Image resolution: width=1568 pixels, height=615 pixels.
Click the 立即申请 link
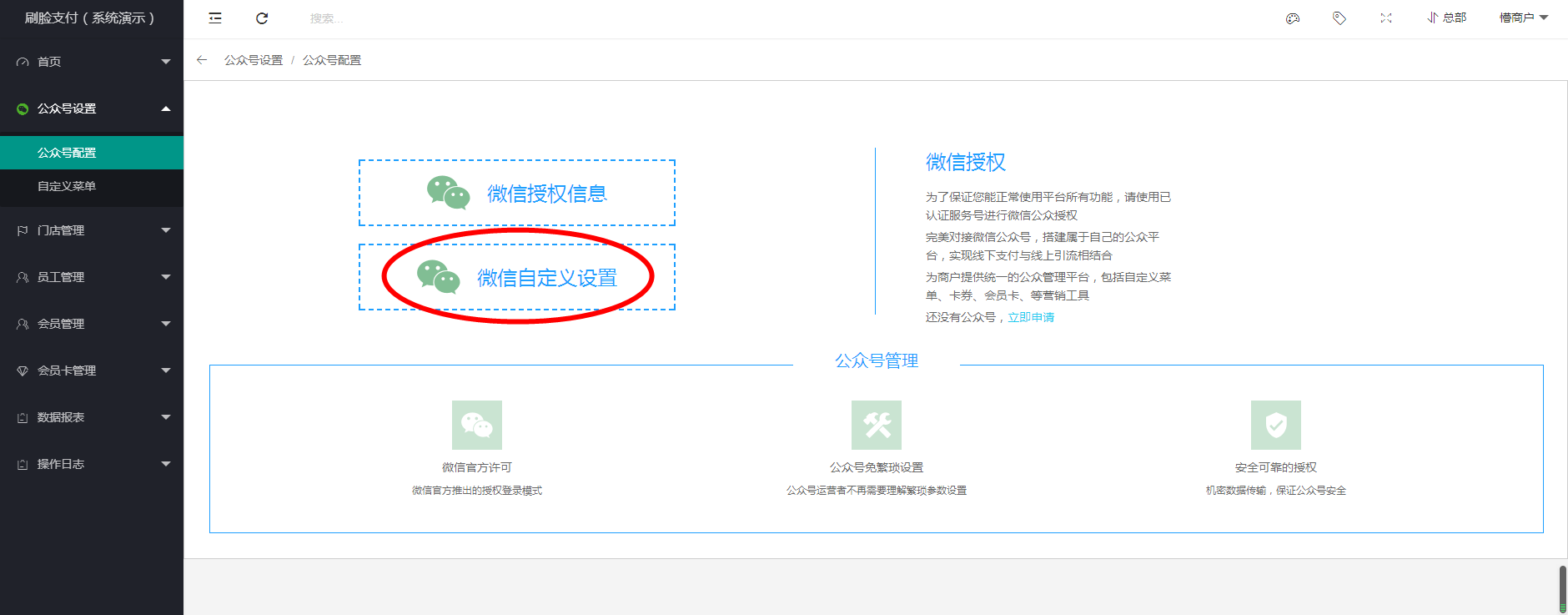click(1031, 317)
